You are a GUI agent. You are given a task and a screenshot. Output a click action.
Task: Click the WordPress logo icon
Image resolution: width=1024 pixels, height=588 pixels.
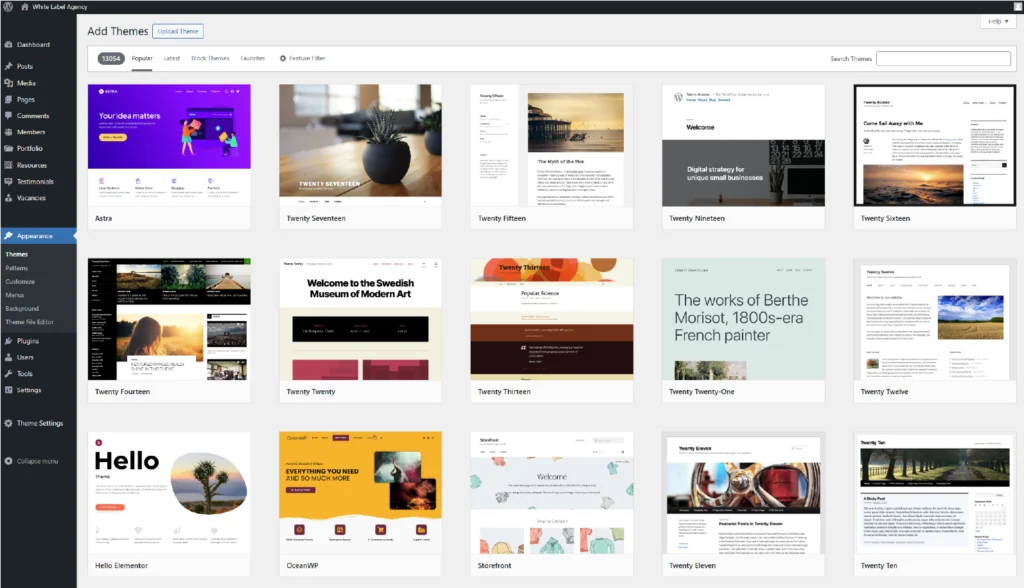pyautogui.click(x=8, y=7)
